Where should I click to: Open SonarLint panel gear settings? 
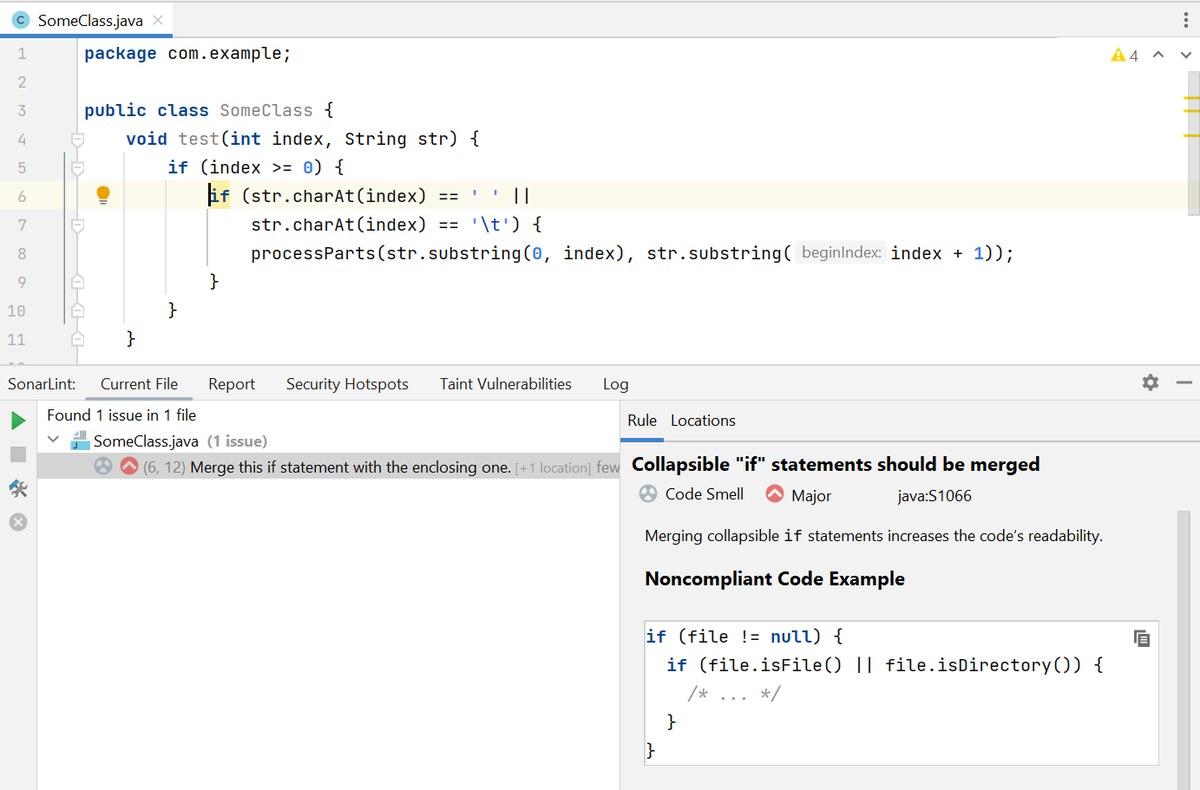pyautogui.click(x=1150, y=383)
